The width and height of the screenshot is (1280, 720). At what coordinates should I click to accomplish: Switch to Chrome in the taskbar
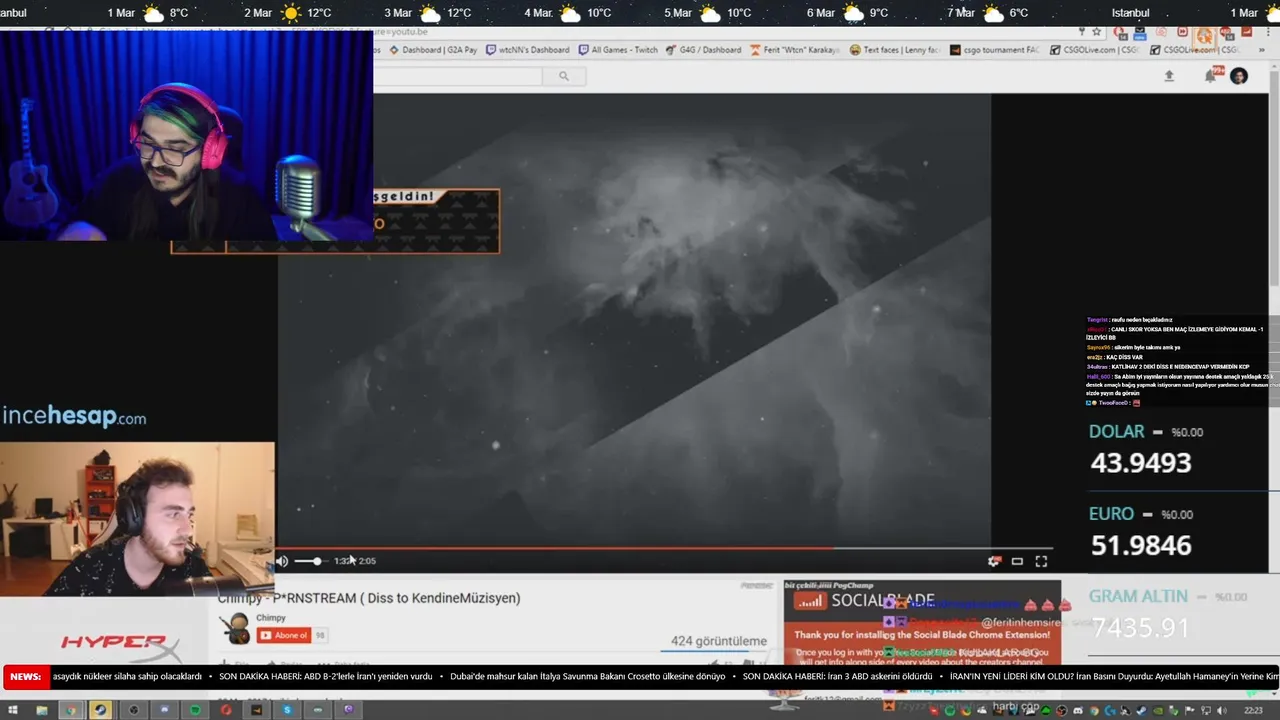(x=70, y=710)
